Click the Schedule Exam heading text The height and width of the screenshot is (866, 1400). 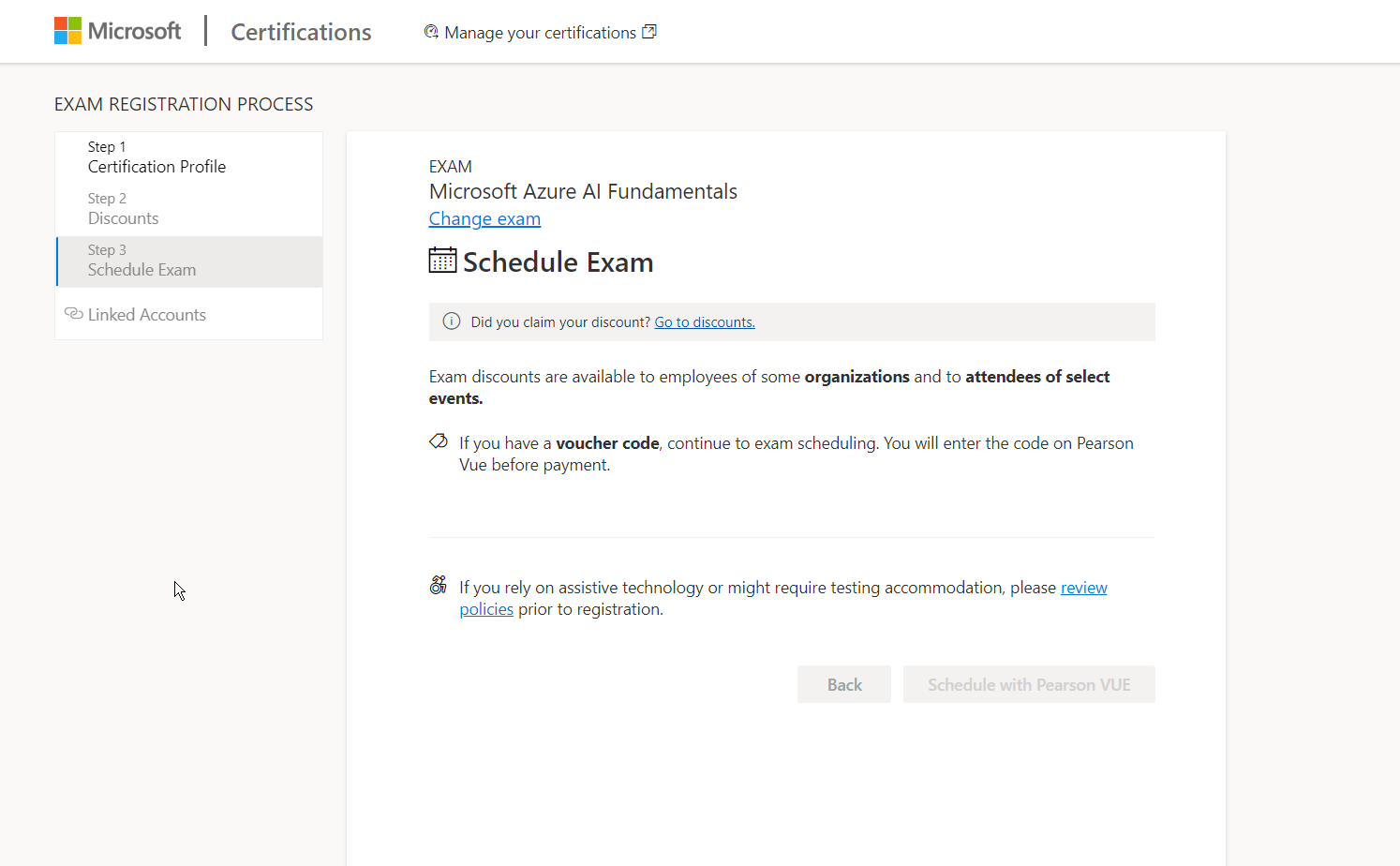click(559, 262)
